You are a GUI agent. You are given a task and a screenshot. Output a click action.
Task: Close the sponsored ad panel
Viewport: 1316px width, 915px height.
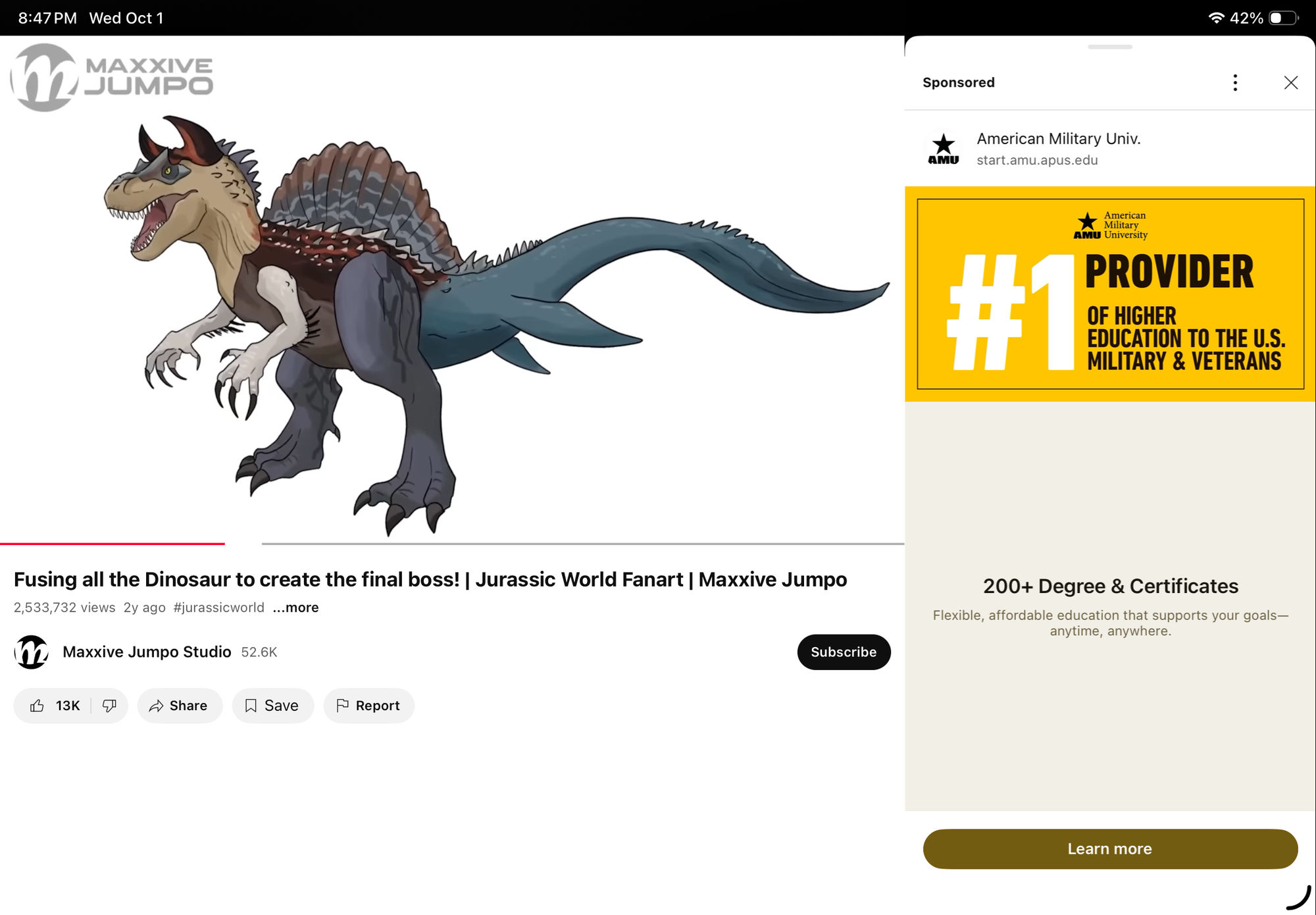1292,82
